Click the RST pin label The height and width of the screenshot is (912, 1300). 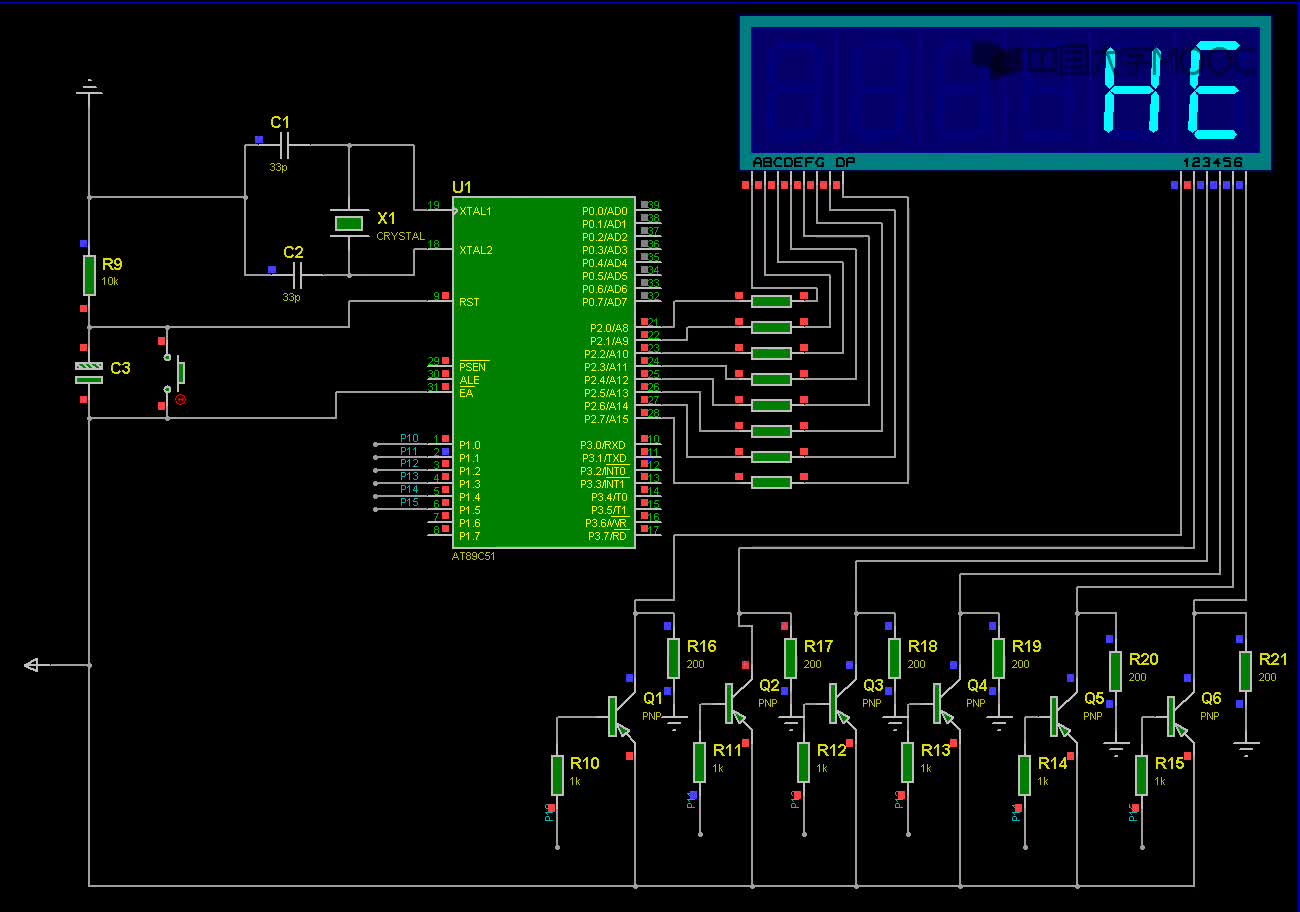click(469, 302)
